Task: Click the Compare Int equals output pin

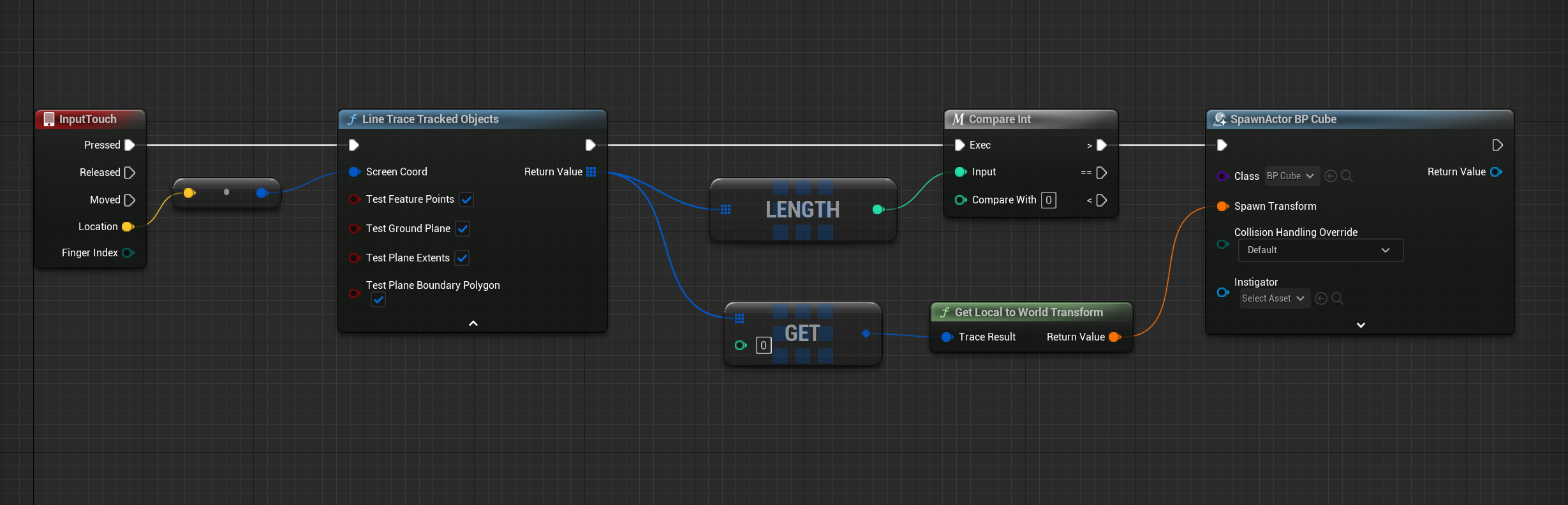Action: [1101, 172]
